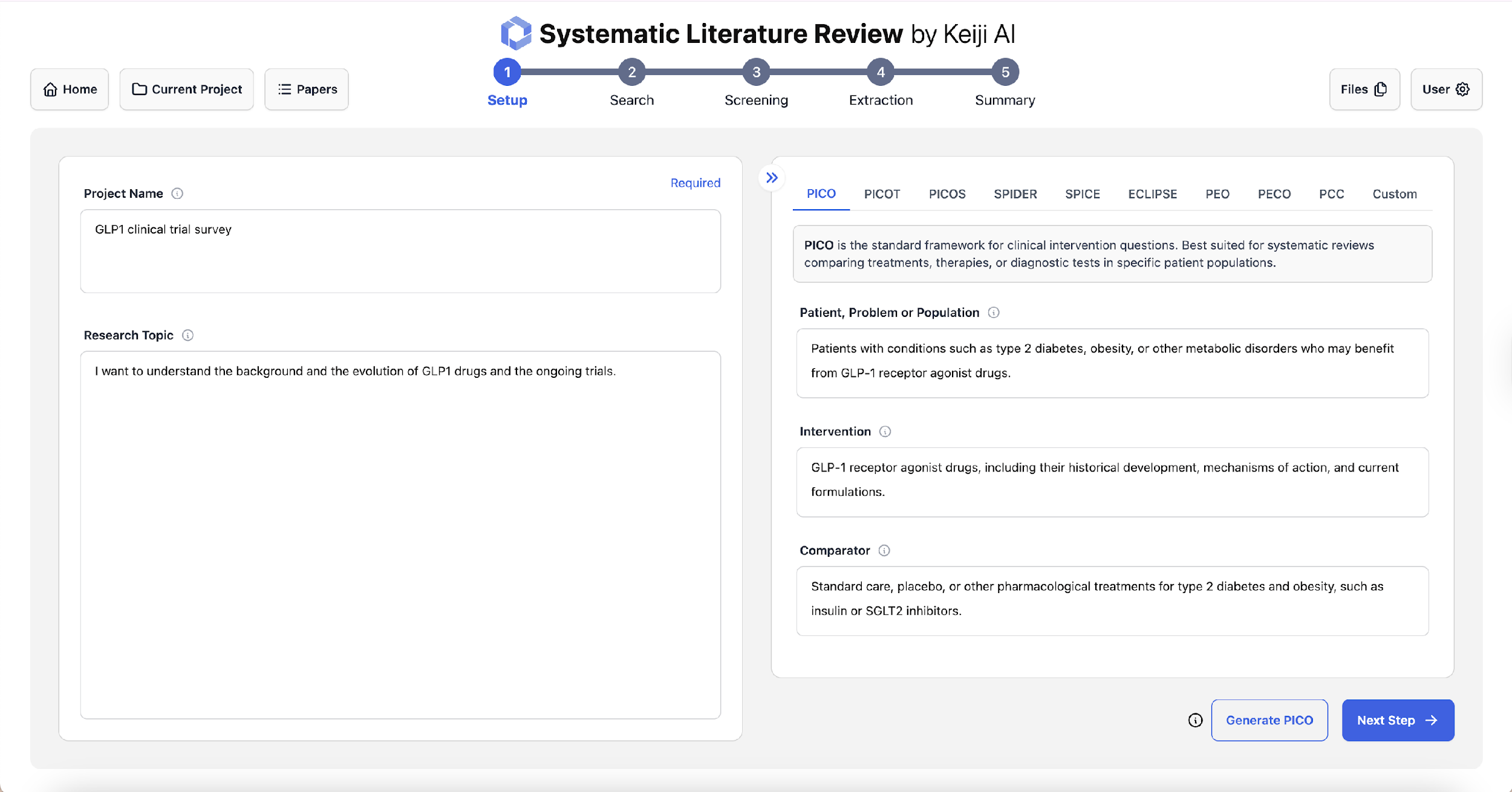The width and height of the screenshot is (1512, 792).
Task: Jump to step 2 Search circle
Action: click(x=632, y=72)
